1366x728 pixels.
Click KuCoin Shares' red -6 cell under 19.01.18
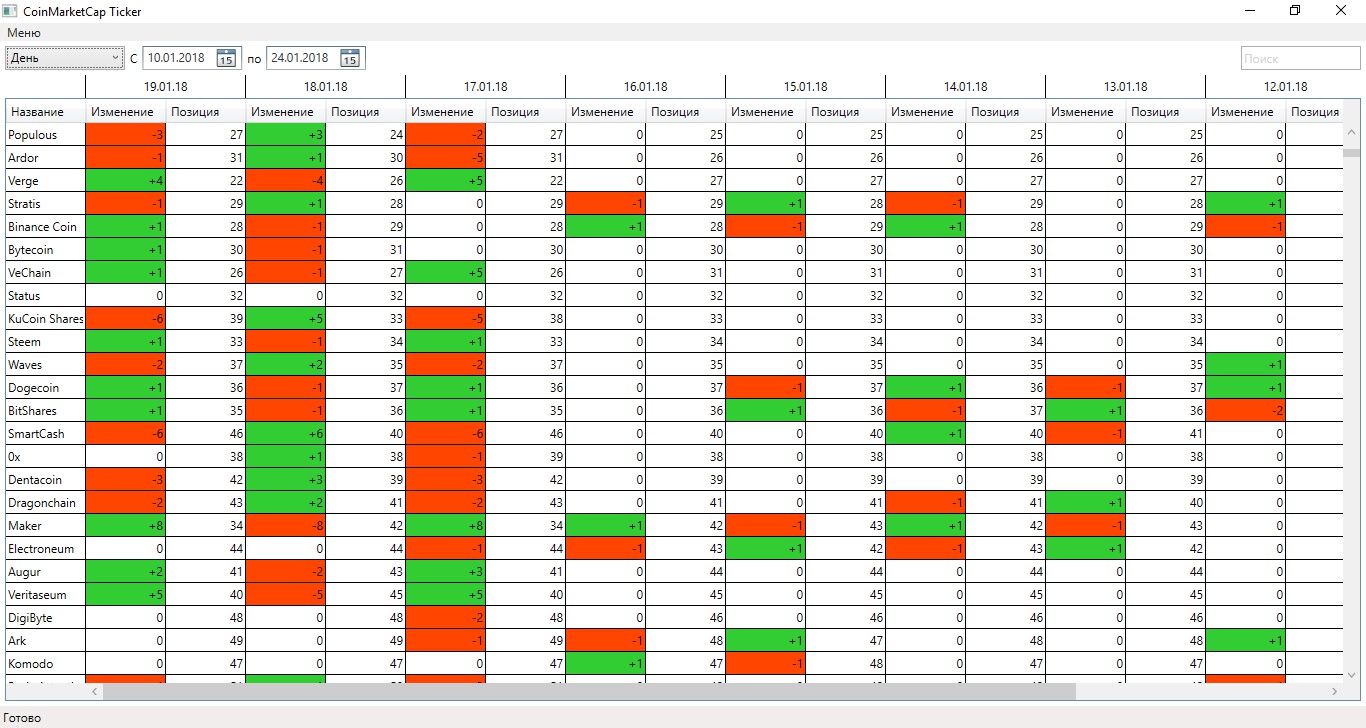tap(126, 319)
